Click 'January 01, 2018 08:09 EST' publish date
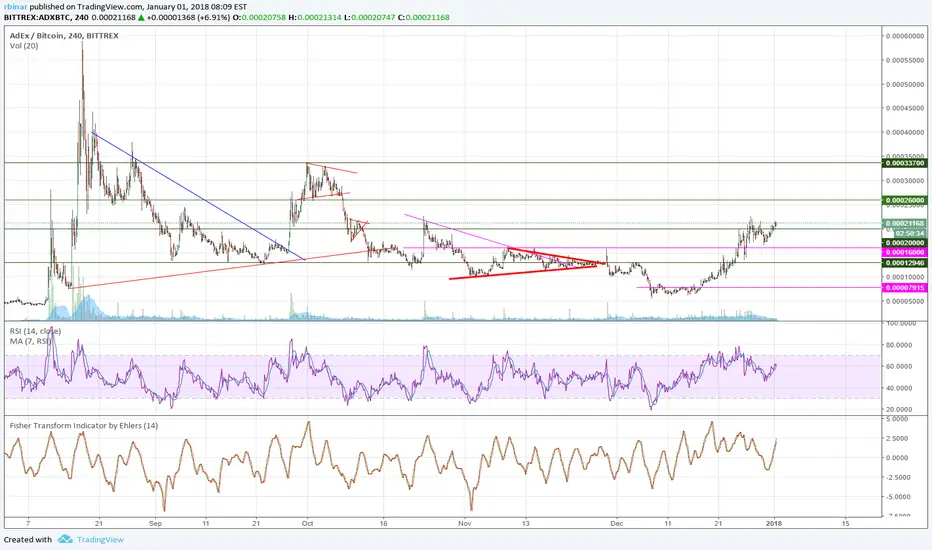Screen dimensions: 932x550 pyautogui.click(x=196, y=7)
